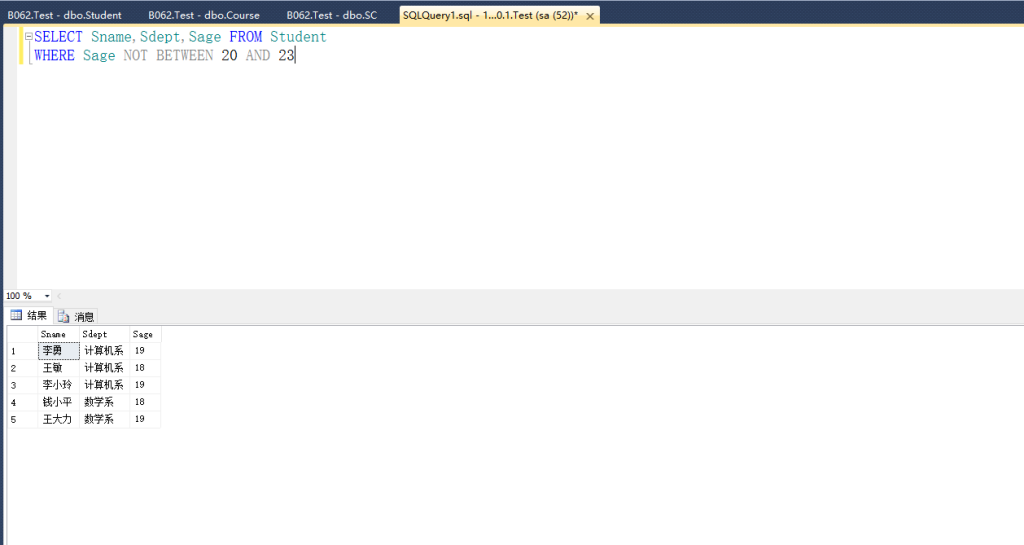Click the cell containing 钱小平
1024x545 pixels.
point(58,402)
